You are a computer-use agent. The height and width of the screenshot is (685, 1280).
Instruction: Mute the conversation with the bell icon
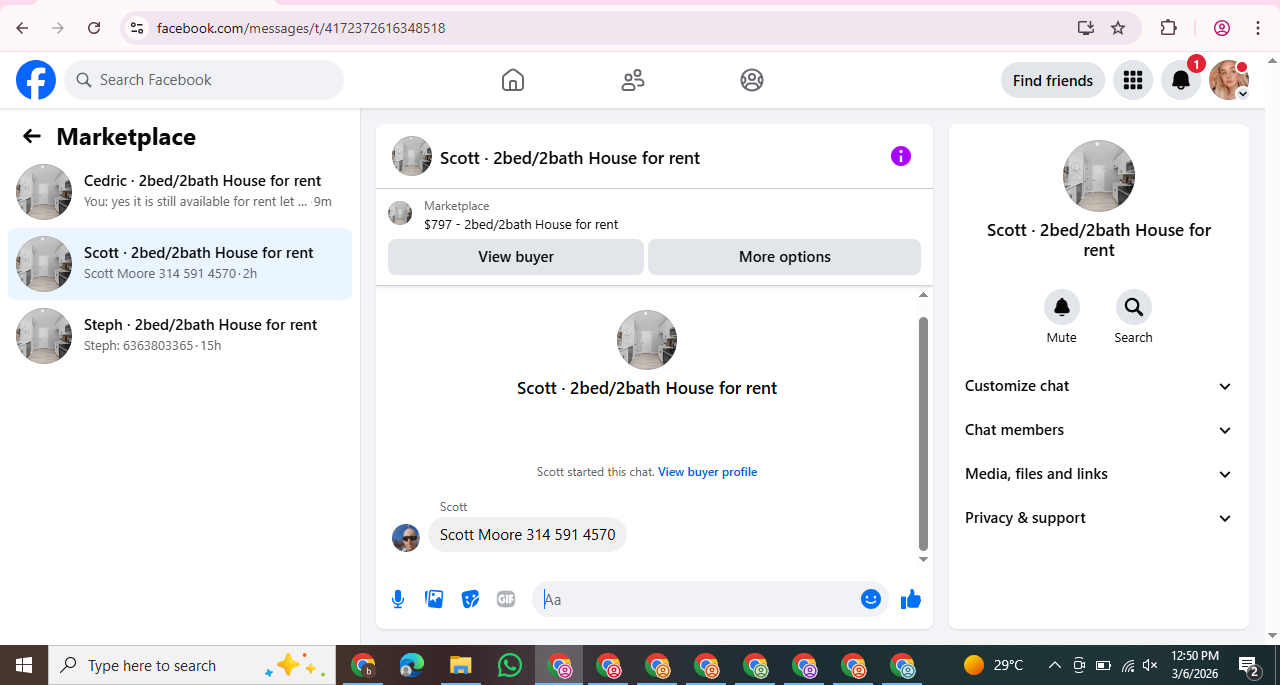[x=1062, y=308]
